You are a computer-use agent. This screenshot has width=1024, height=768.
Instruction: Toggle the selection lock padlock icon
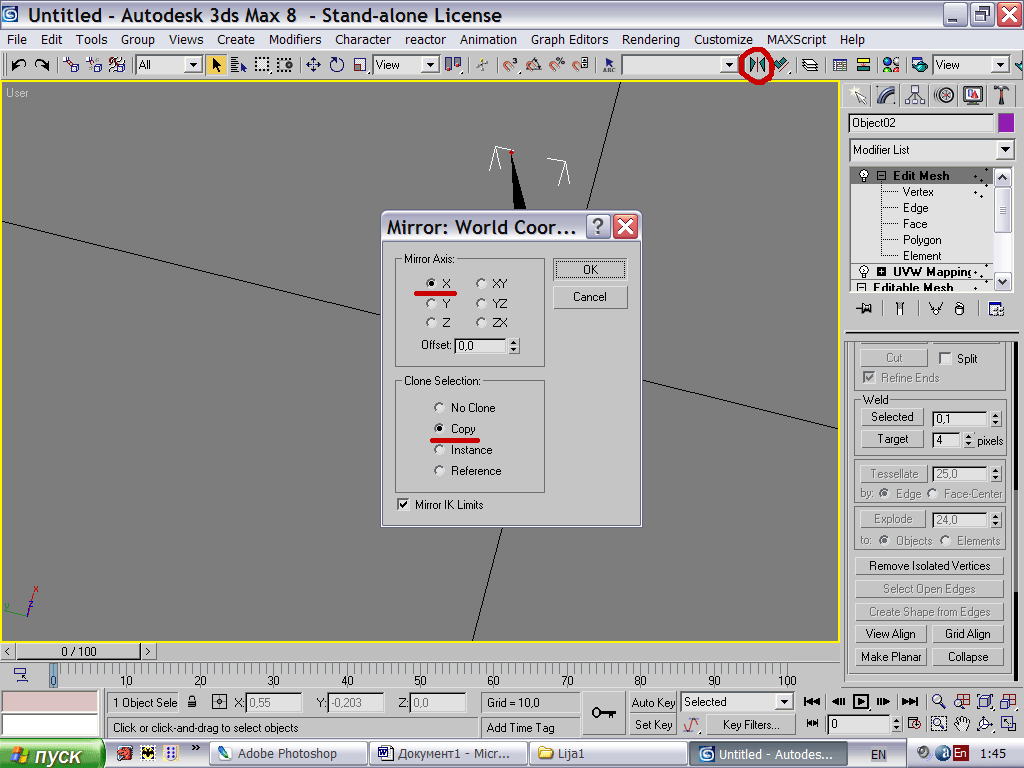(x=192, y=701)
